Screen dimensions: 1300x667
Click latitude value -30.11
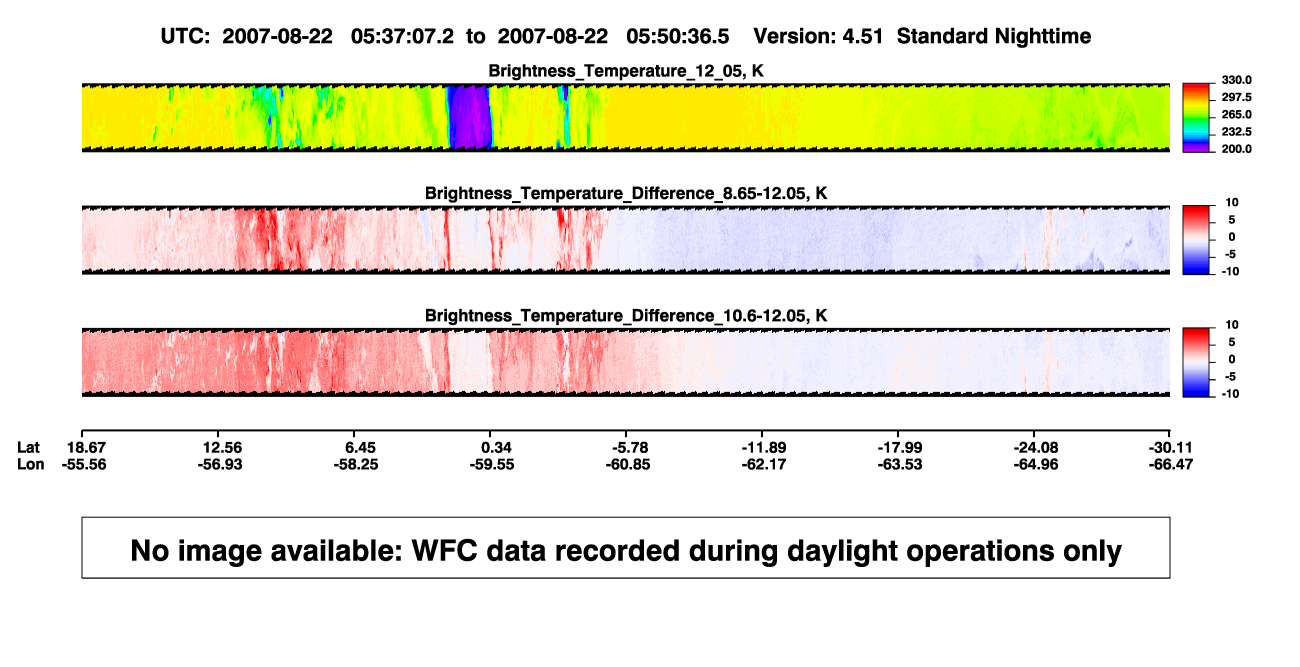tap(1171, 446)
